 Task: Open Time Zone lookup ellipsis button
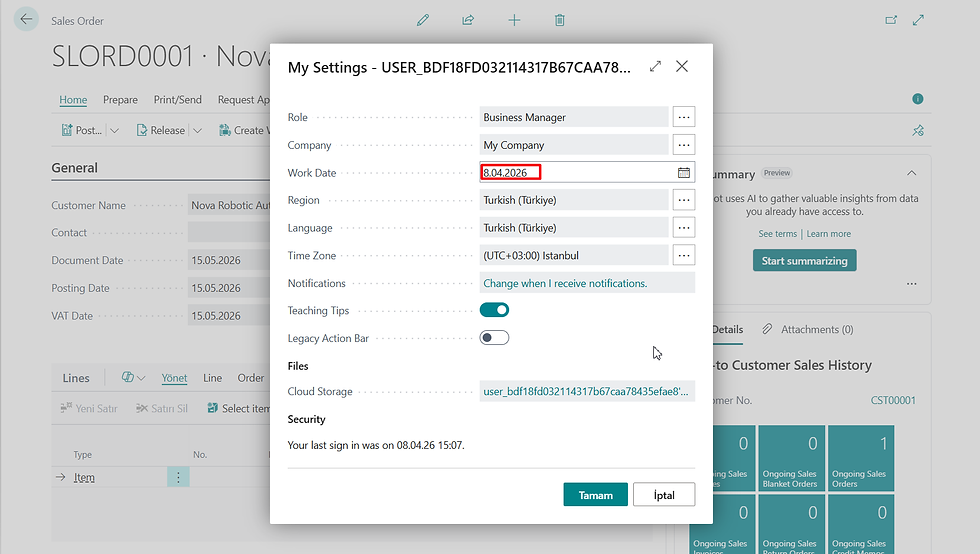[x=684, y=255]
